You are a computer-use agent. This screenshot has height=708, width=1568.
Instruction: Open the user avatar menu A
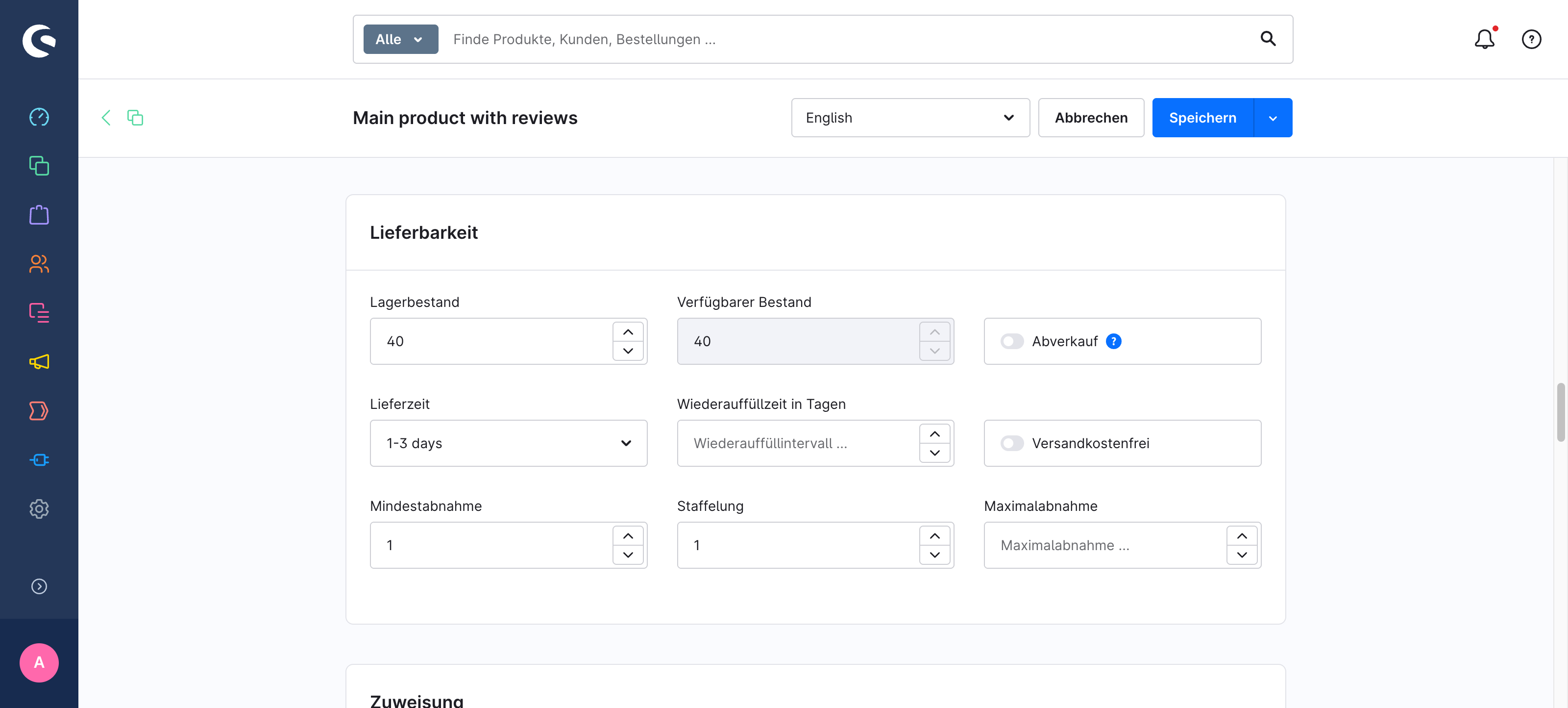pos(39,663)
